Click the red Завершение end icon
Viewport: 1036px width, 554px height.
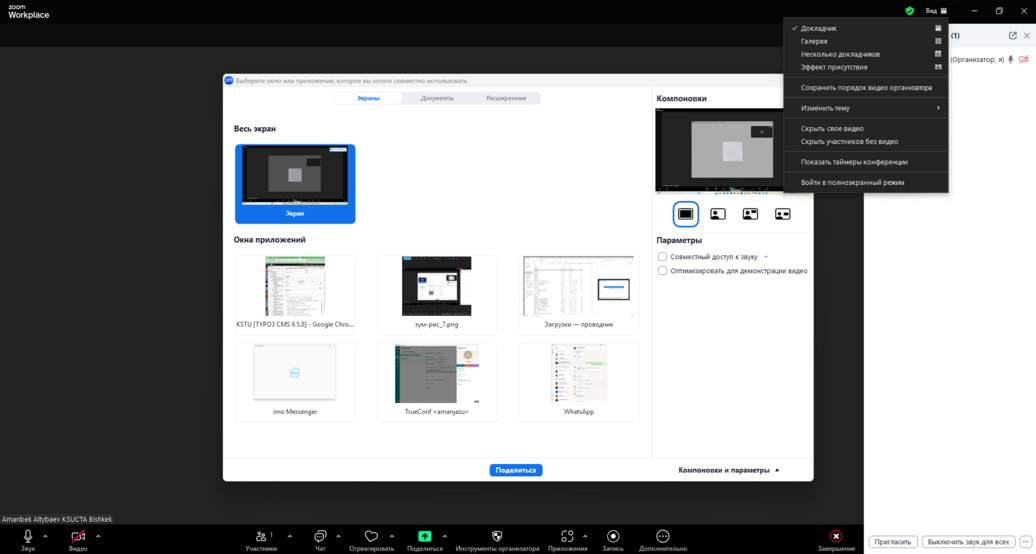coord(836,537)
